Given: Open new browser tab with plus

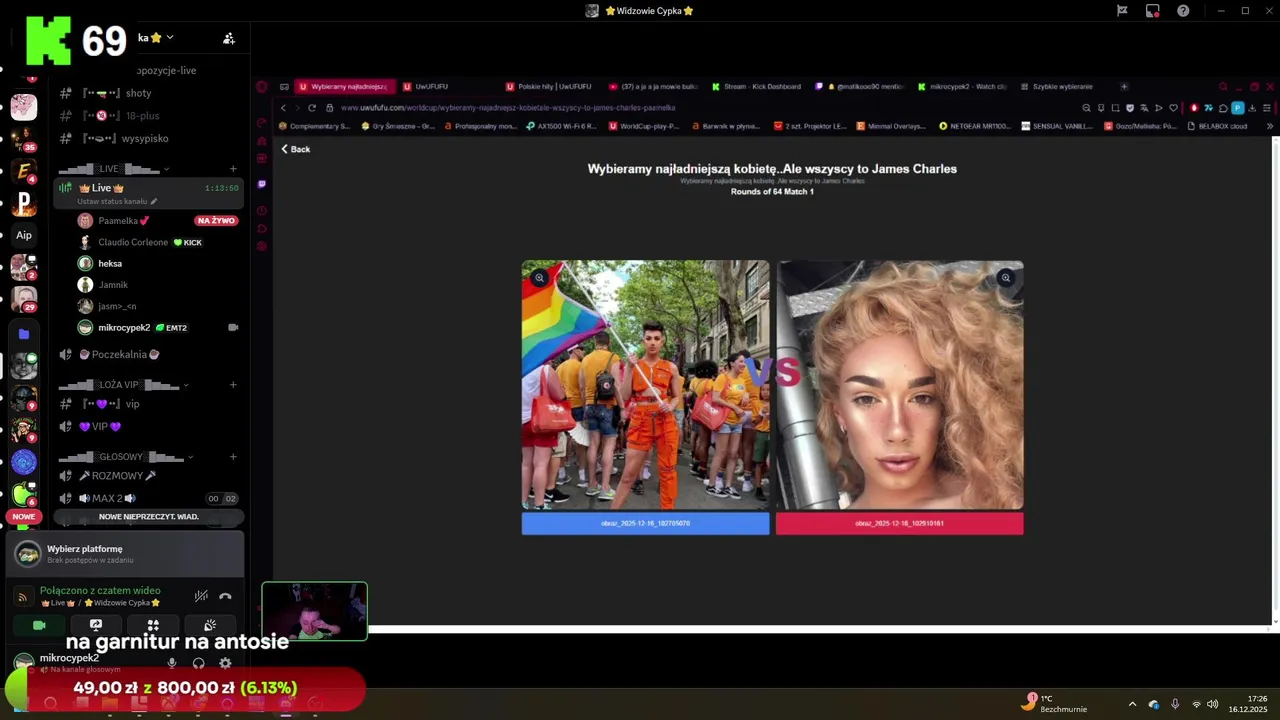Looking at the screenshot, I should pos(1124,87).
